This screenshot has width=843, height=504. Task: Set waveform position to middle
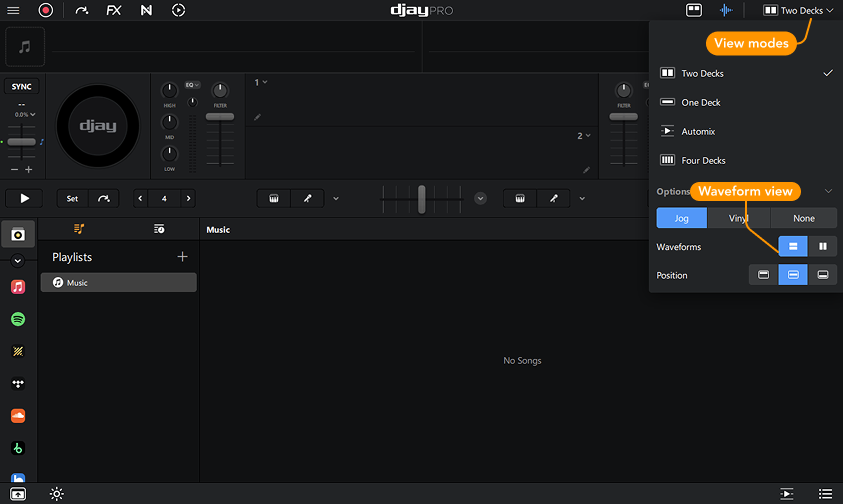(x=793, y=275)
